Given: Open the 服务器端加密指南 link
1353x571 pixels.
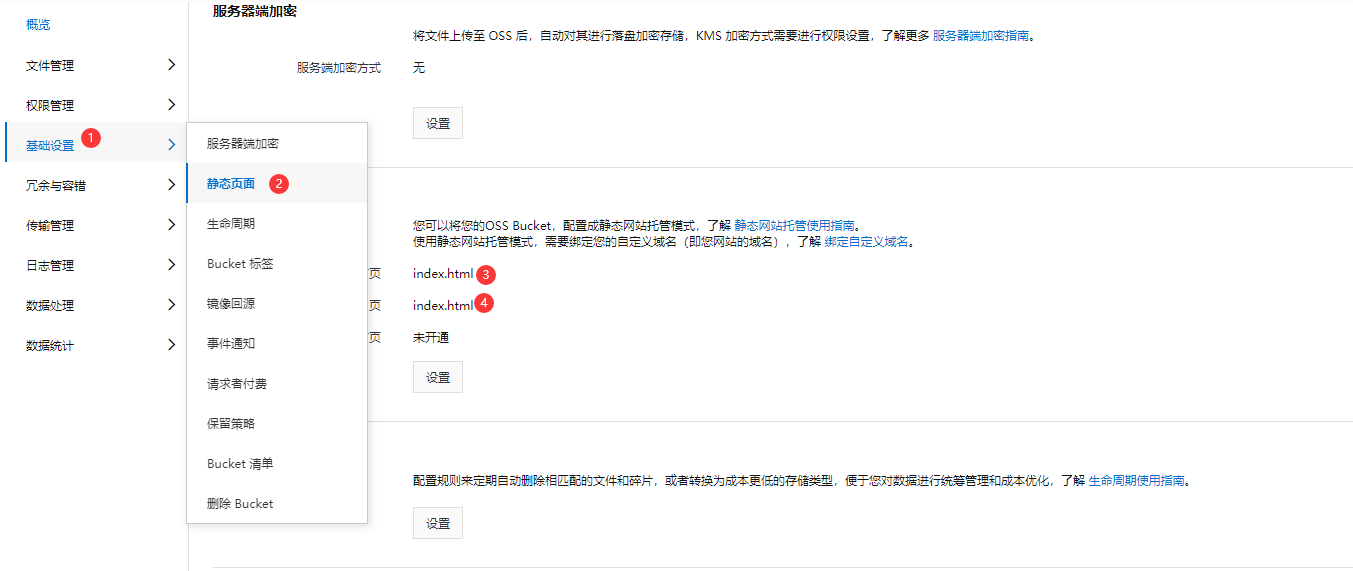Looking at the screenshot, I should pyautogui.click(x=981, y=36).
